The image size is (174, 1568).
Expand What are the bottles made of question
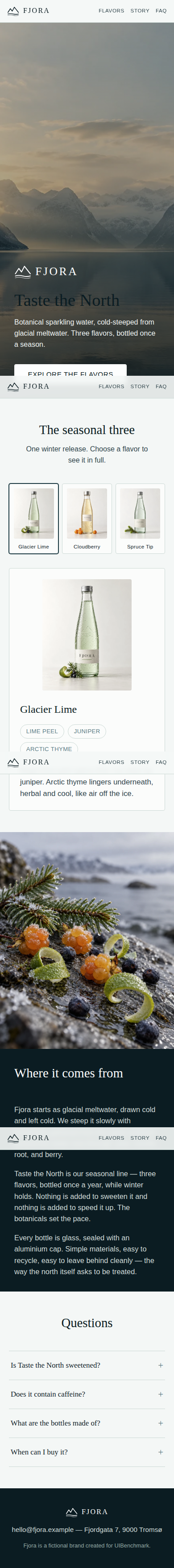tap(87, 1423)
